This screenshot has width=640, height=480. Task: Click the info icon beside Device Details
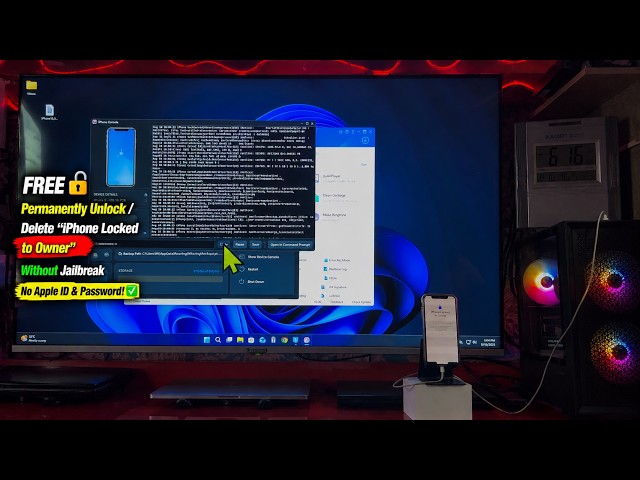tap(145, 195)
